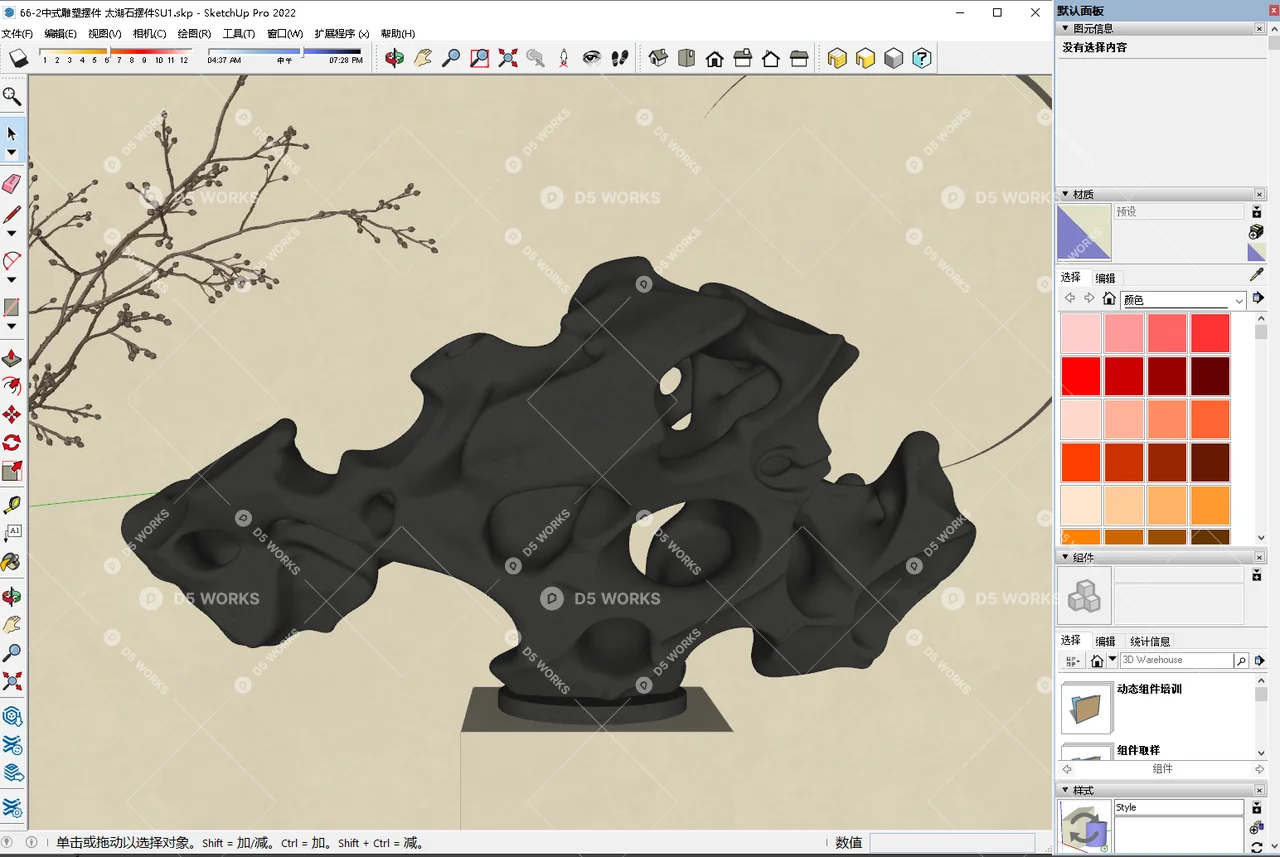Collapse the 样式 panel
The width and height of the screenshot is (1280, 857).
[1066, 790]
